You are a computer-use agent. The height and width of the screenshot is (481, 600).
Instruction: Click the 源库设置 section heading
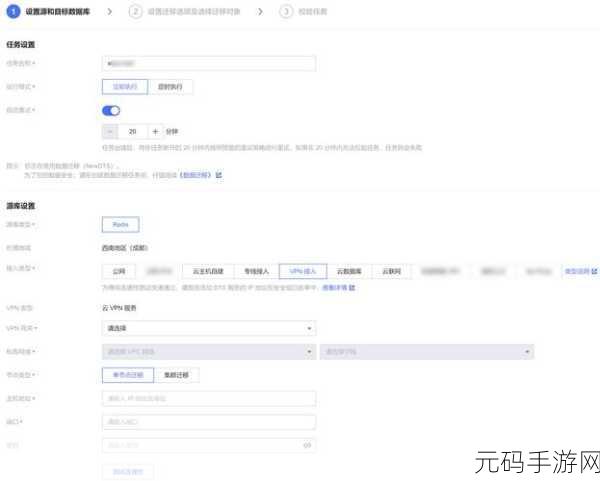[21, 206]
